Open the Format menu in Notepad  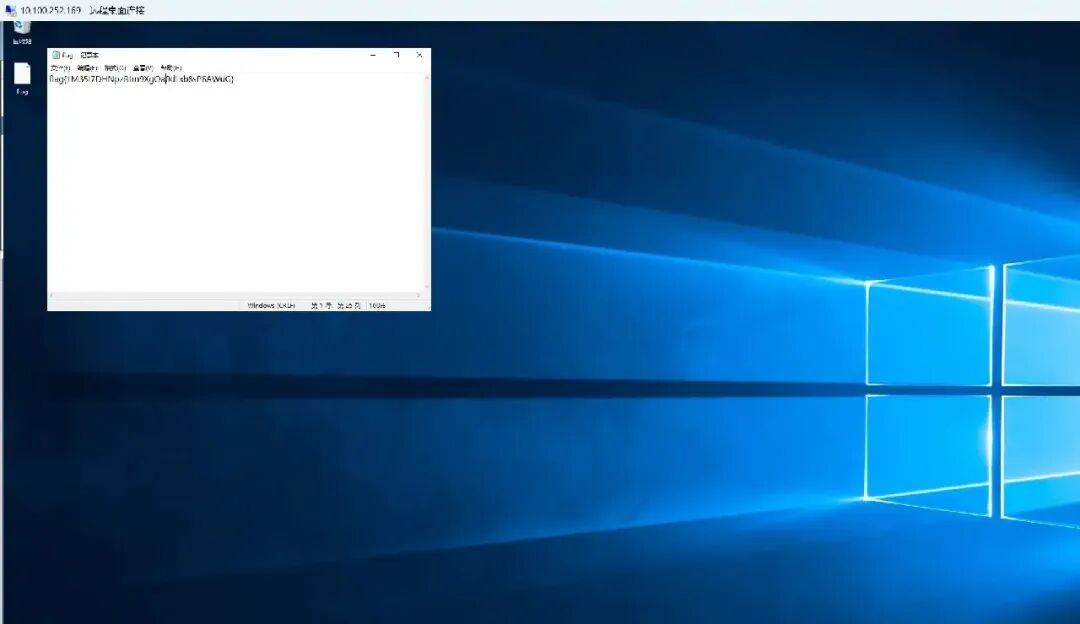tap(114, 68)
